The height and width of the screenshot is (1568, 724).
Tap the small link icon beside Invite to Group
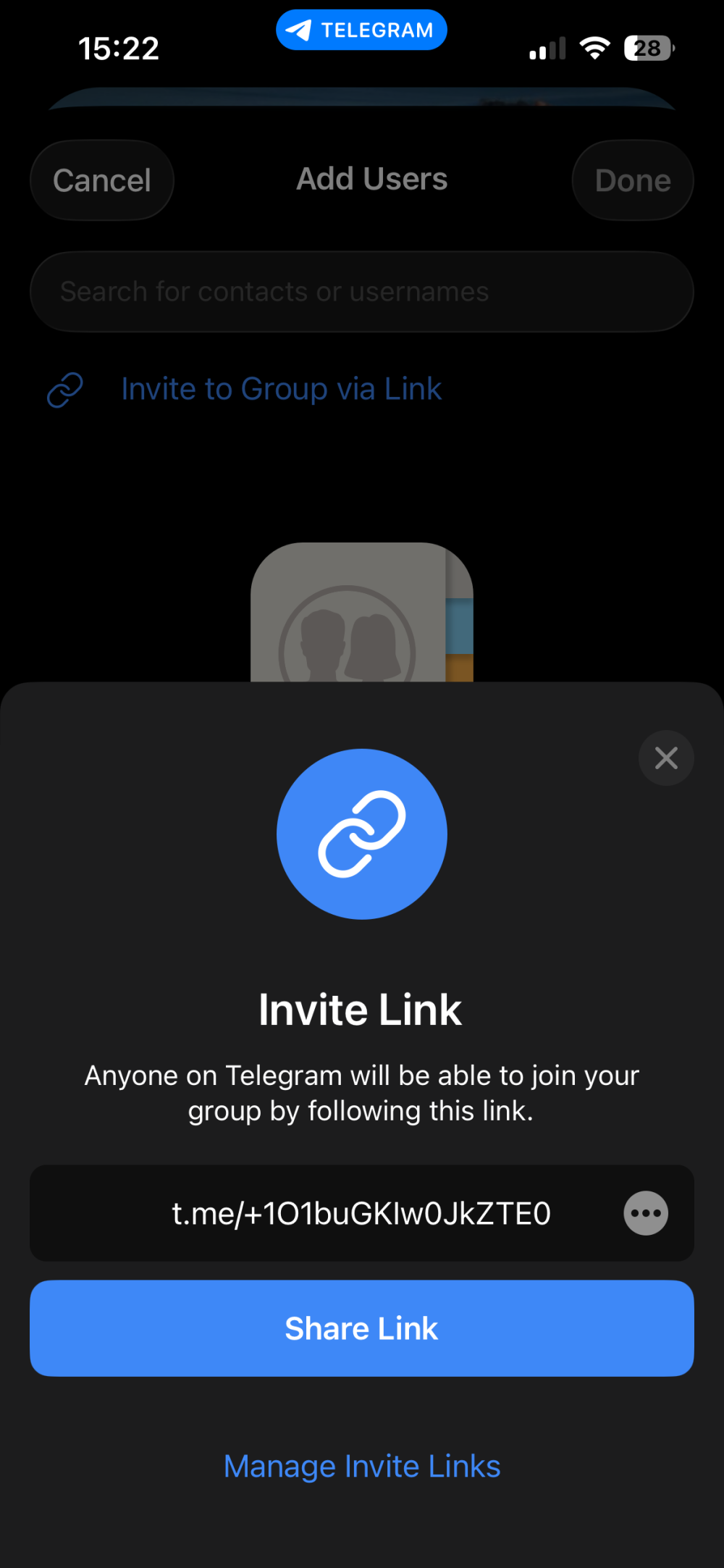pyautogui.click(x=65, y=390)
